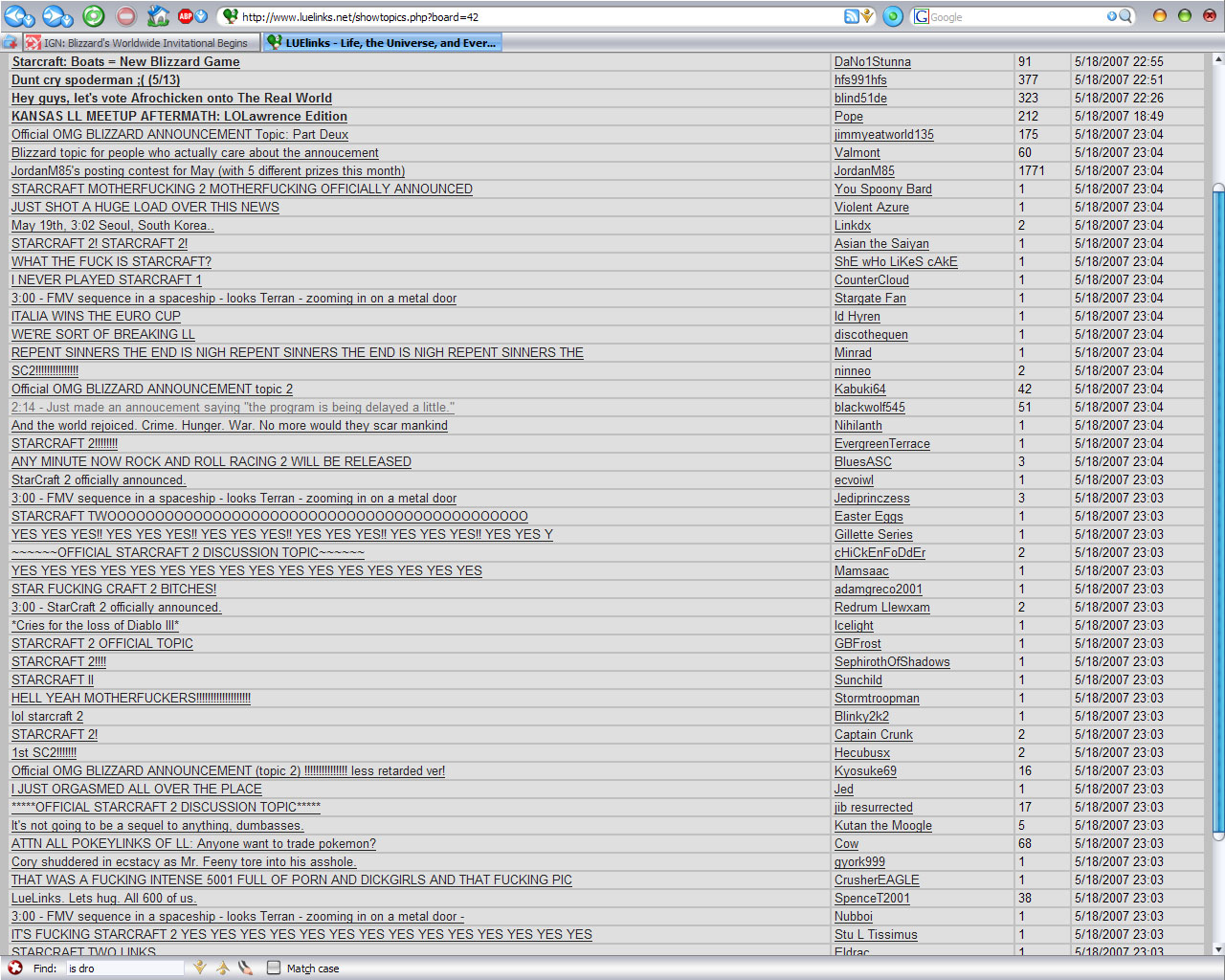The width and height of the screenshot is (1225, 980).
Task: Open 'Official OMG BLIZZARD ANNOUNCEMENT Topic: Part Deux'
Action: point(180,134)
